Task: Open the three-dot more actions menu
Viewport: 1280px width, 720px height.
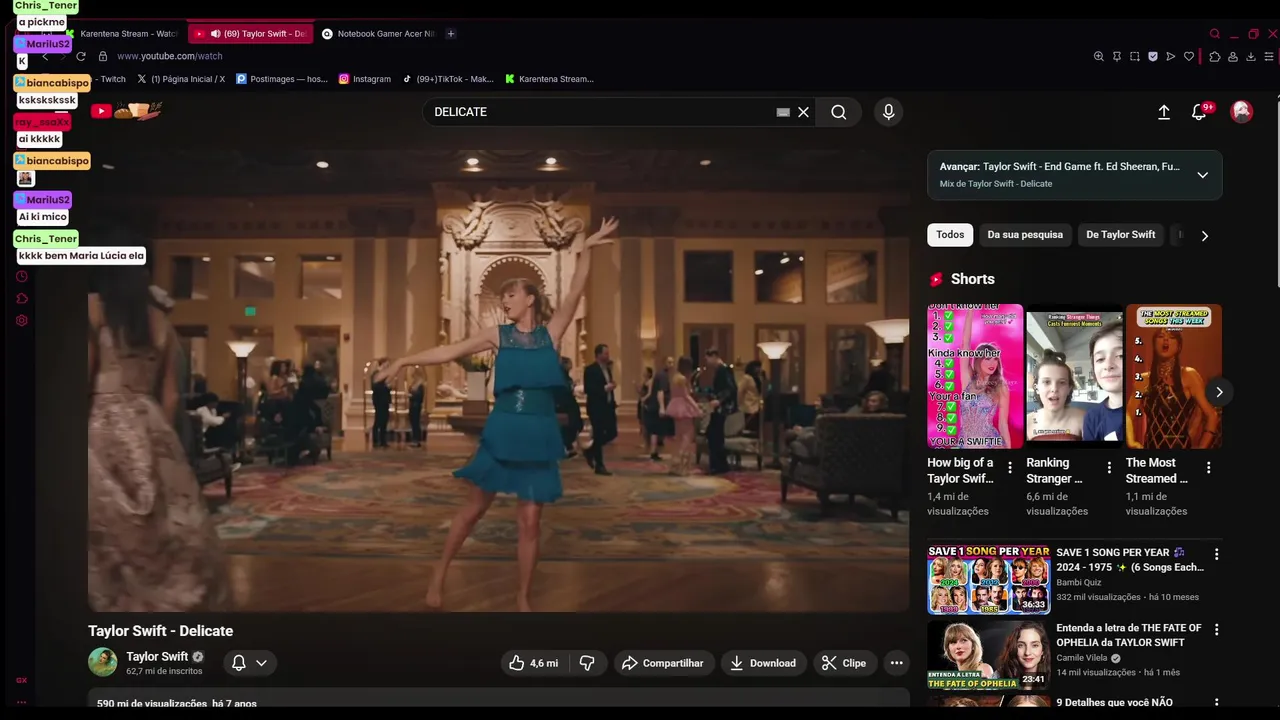Action: pyautogui.click(x=896, y=663)
